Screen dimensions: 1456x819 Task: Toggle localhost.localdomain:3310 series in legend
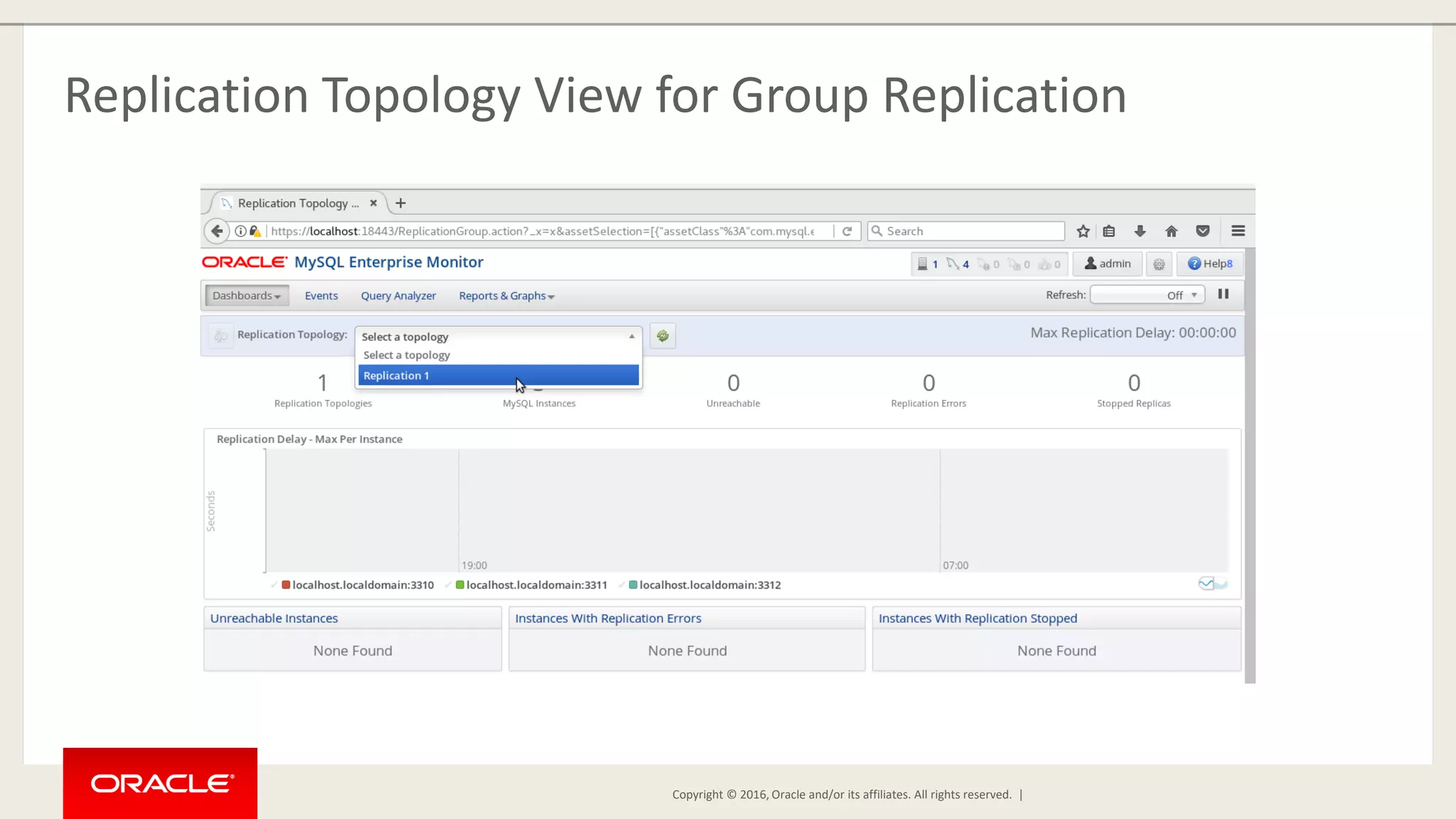coord(356,585)
